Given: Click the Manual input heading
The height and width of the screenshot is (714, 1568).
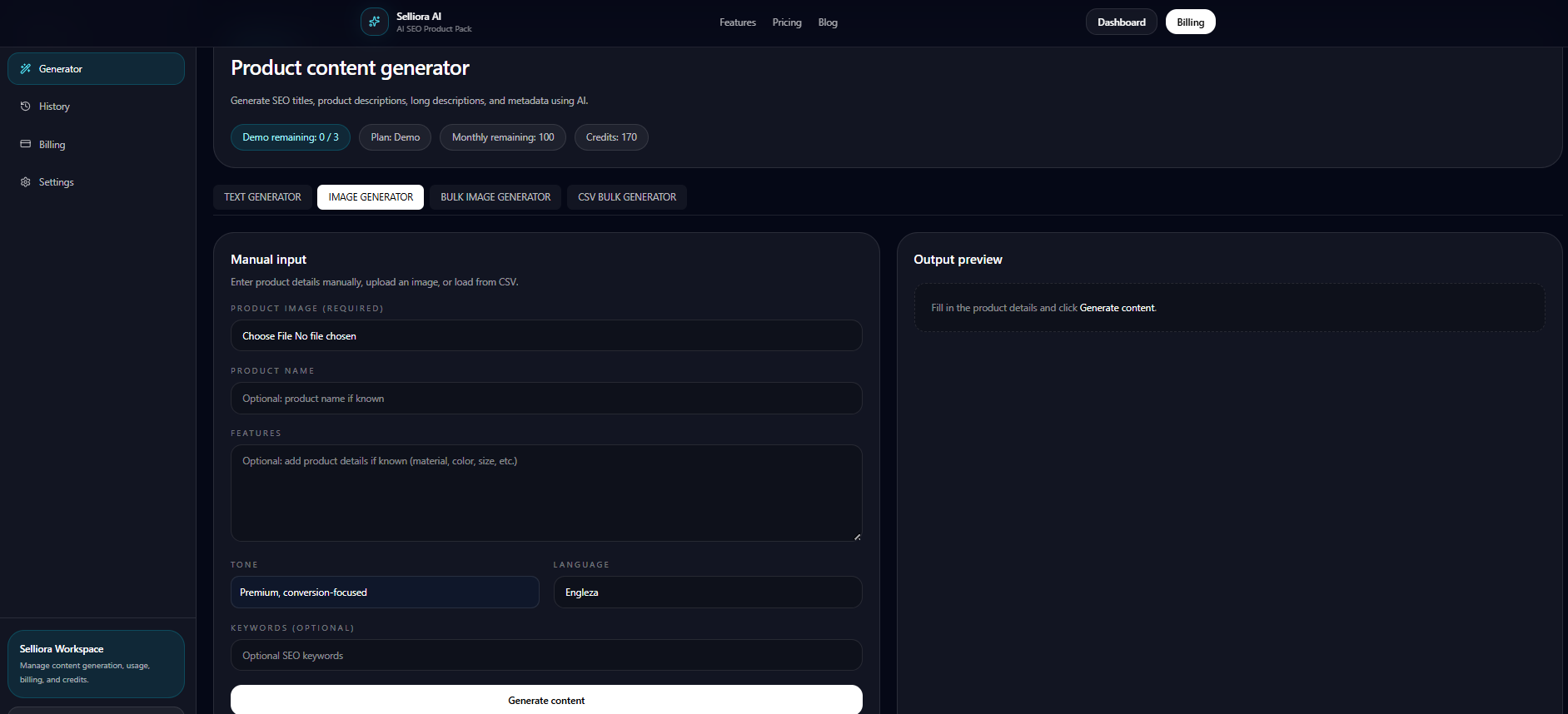Looking at the screenshot, I should click(268, 260).
